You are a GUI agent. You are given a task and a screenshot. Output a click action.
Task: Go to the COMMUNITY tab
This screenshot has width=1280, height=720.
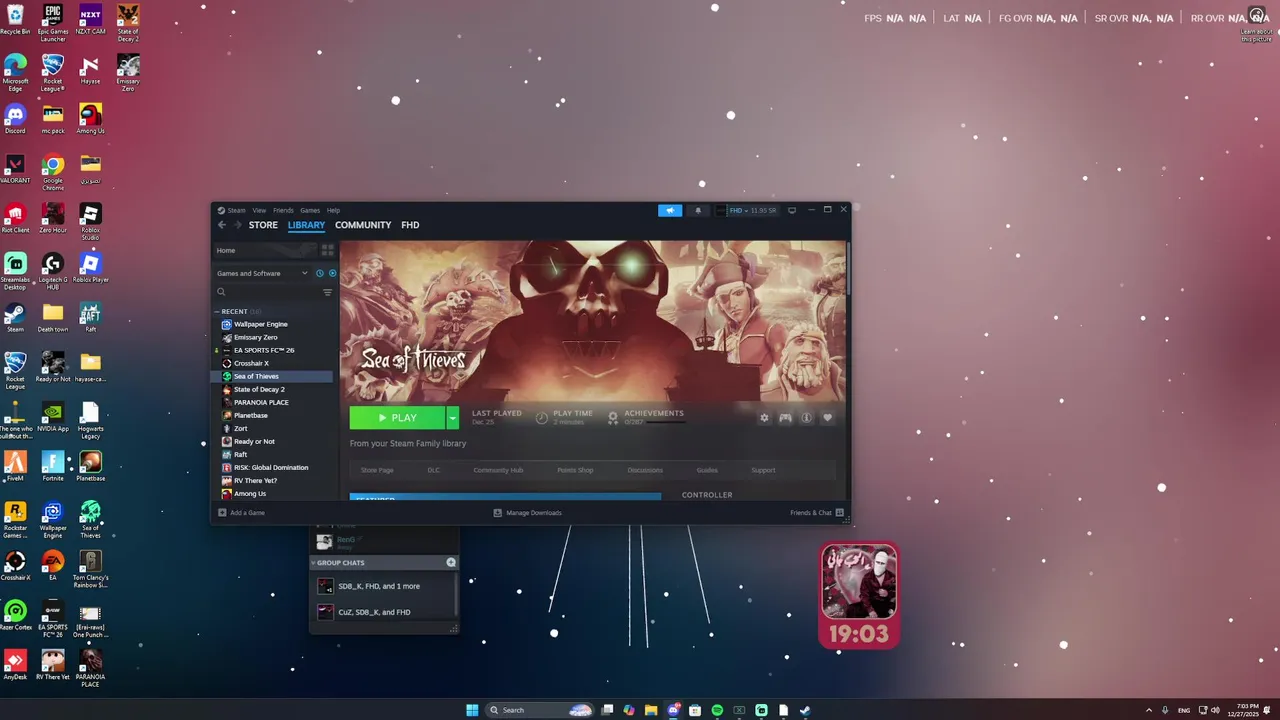point(363,225)
